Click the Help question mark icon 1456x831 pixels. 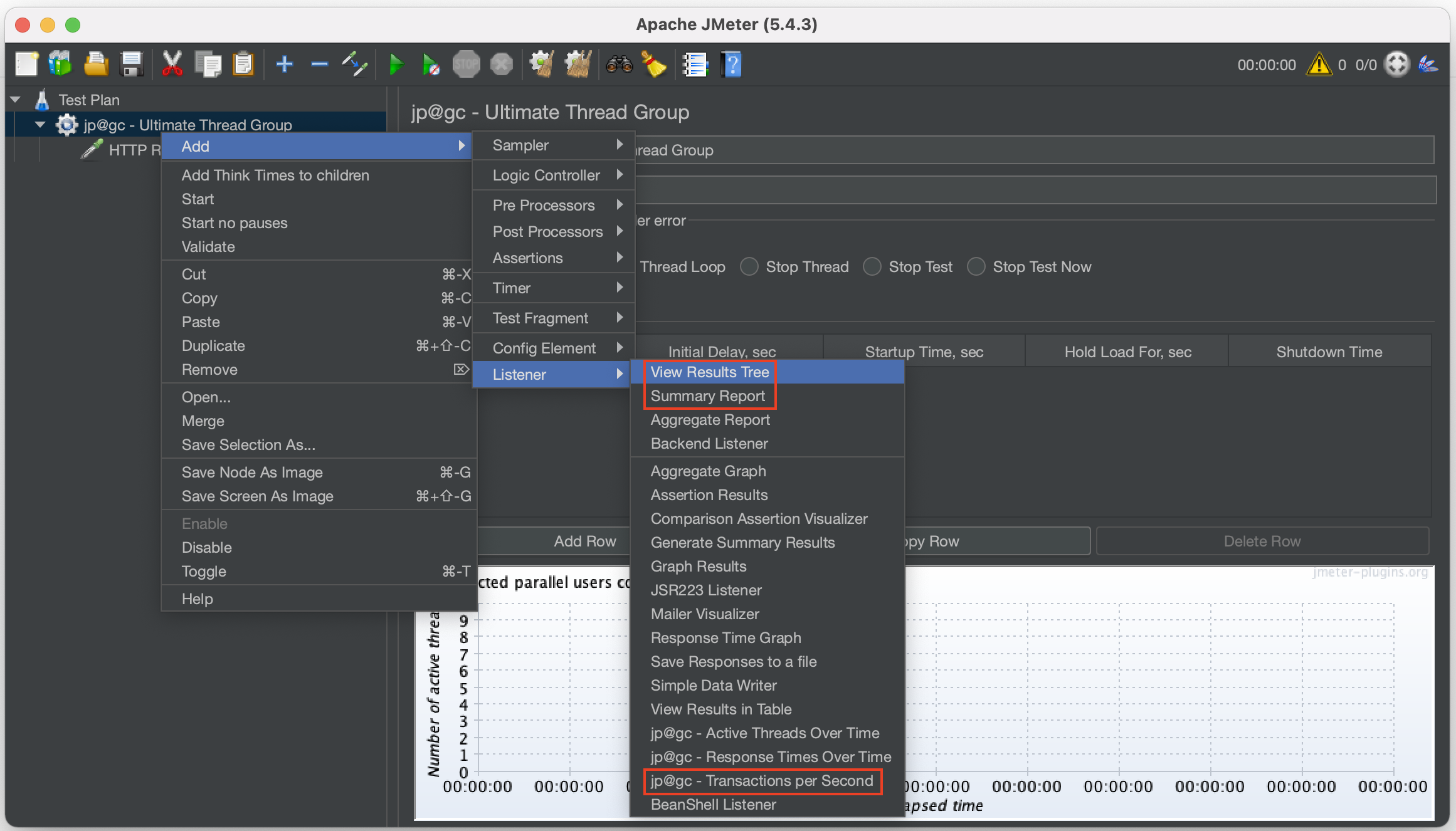[x=731, y=64]
